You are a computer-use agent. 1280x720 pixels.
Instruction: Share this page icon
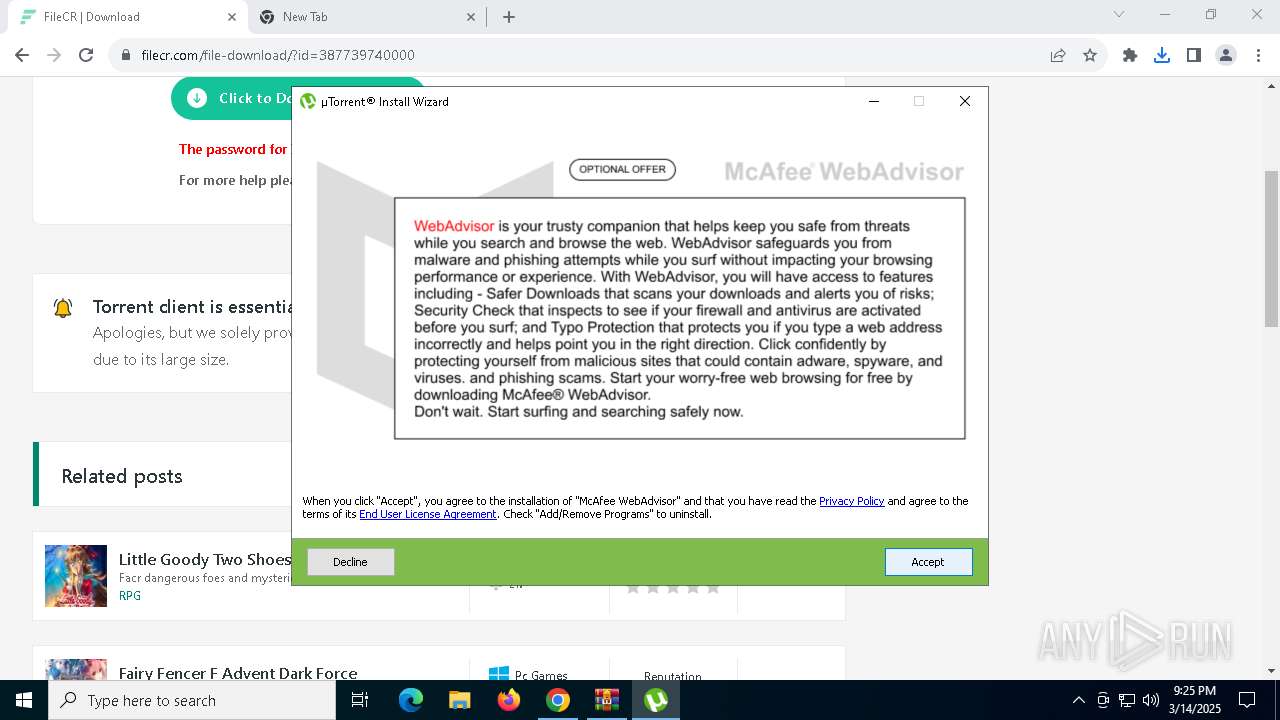pos(1058,55)
